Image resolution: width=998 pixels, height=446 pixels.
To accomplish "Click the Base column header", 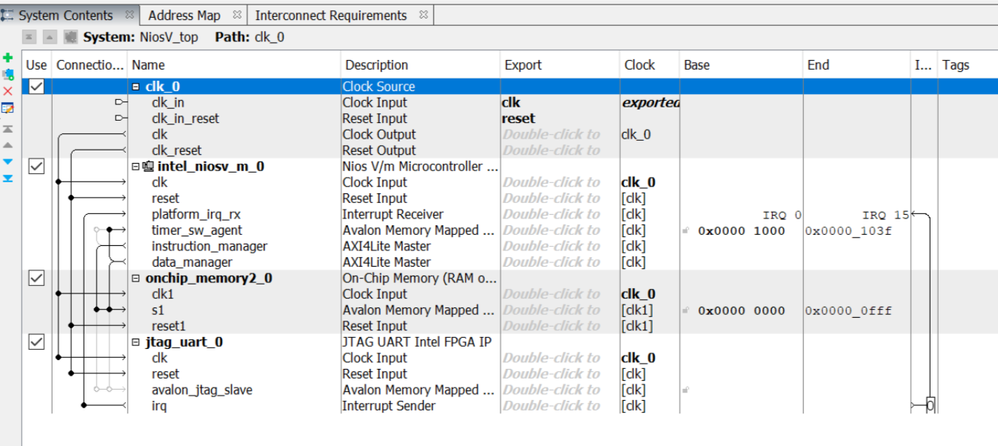I will pos(696,65).
